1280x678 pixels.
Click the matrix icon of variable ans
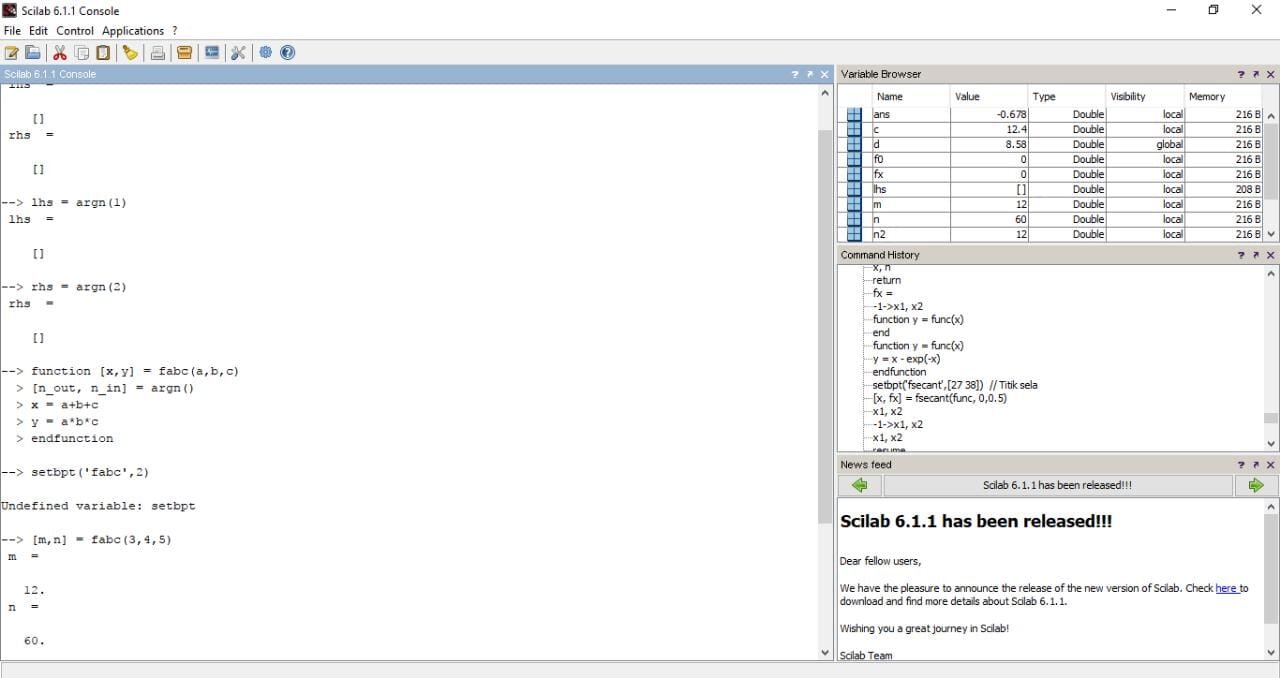pyautogui.click(x=854, y=115)
